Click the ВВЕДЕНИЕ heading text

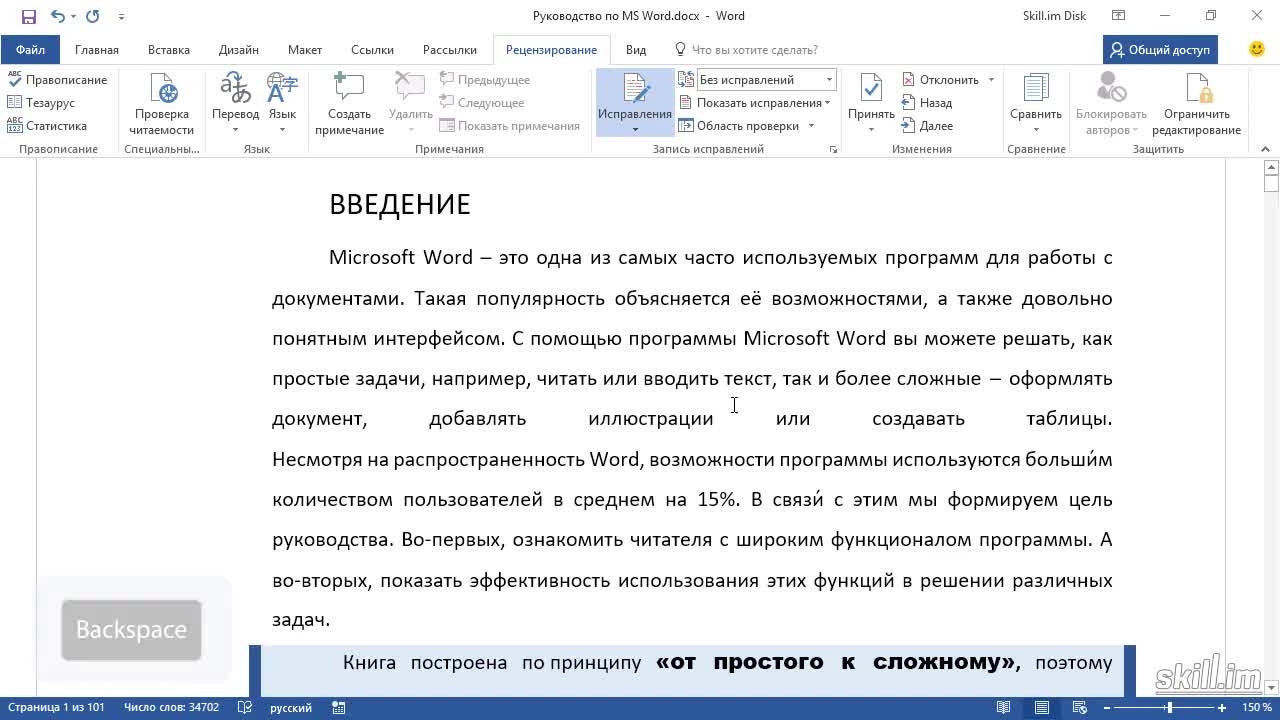[400, 204]
